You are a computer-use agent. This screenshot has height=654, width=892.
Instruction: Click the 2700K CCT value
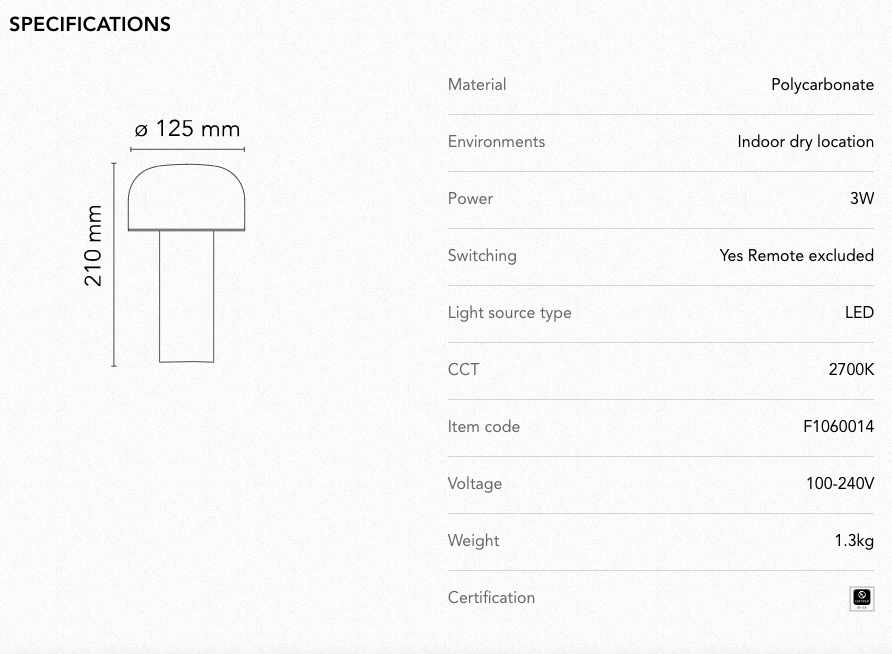(851, 369)
